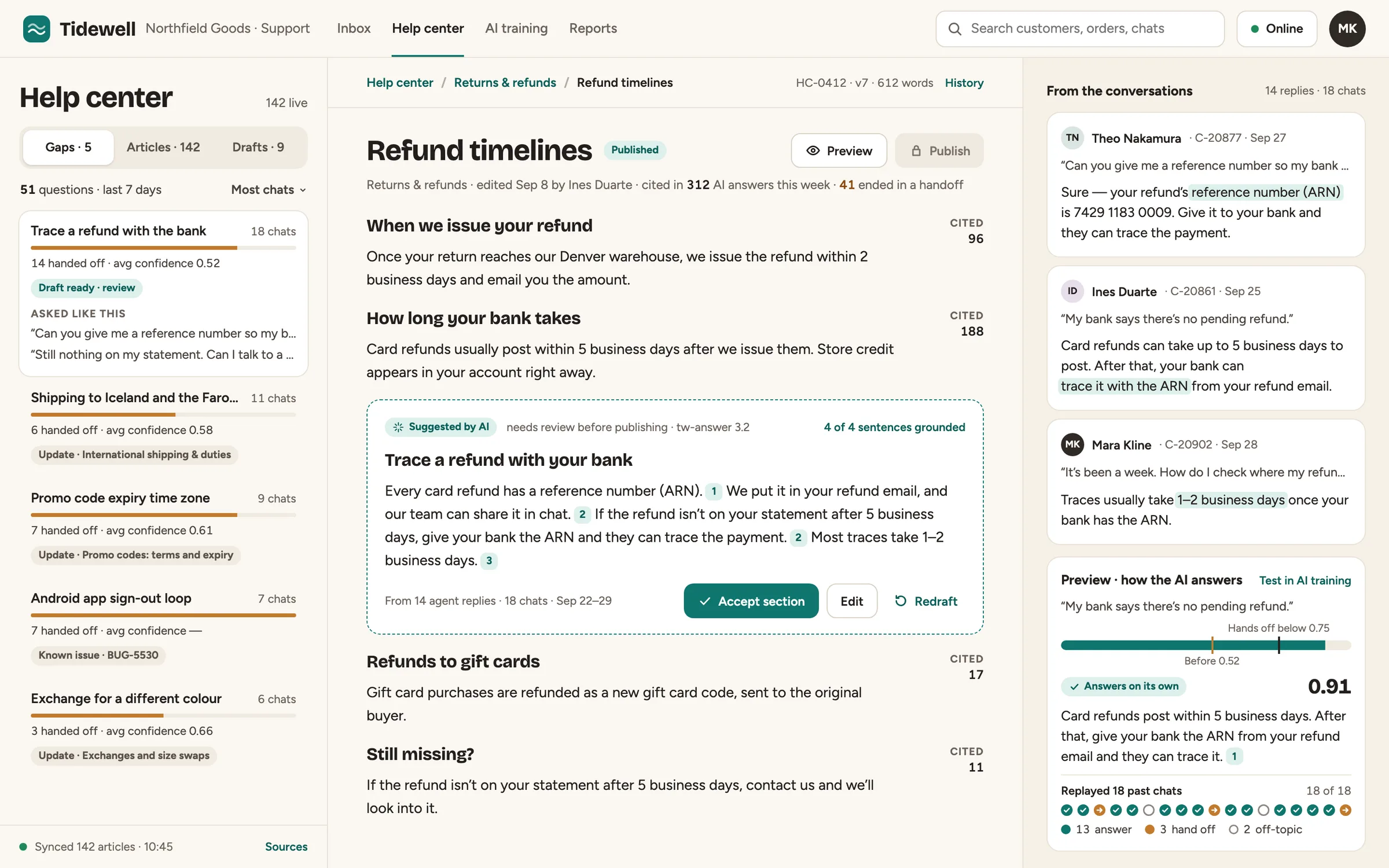Toggle the Online status button

coord(1277,28)
